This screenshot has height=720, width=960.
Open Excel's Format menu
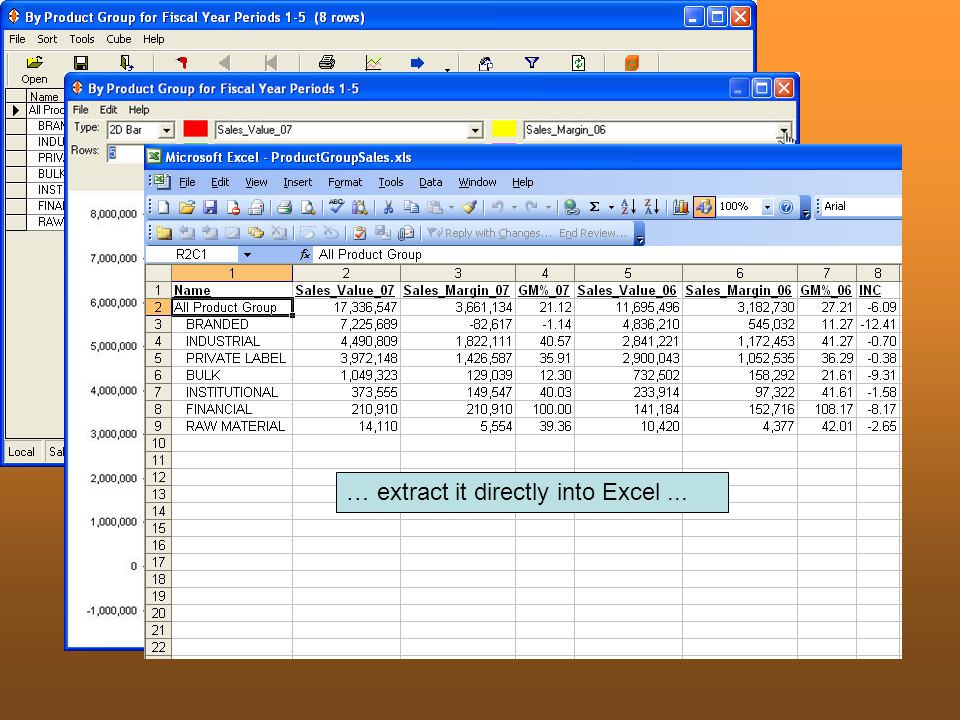345,182
